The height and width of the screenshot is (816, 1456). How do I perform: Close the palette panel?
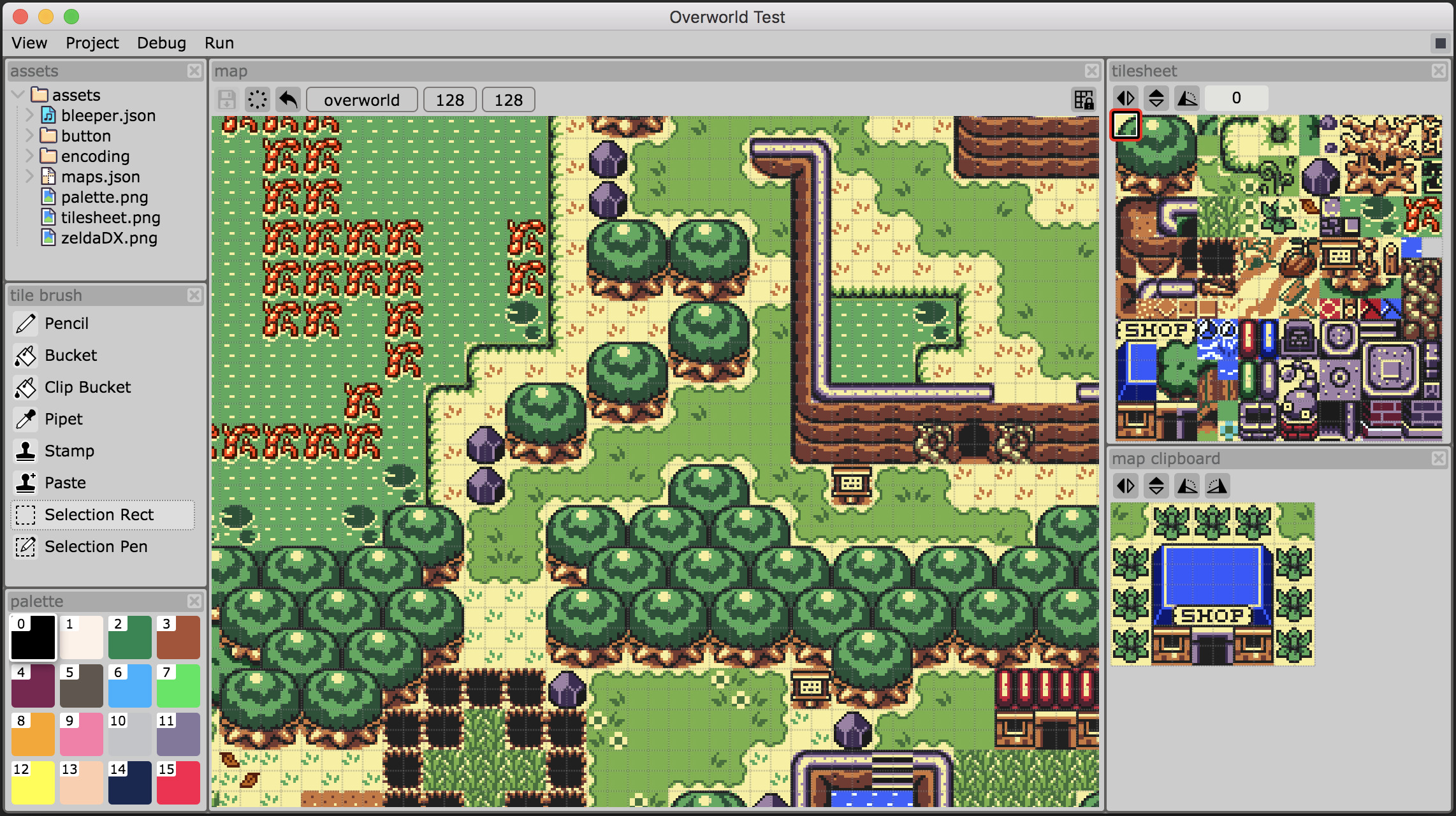click(x=194, y=601)
